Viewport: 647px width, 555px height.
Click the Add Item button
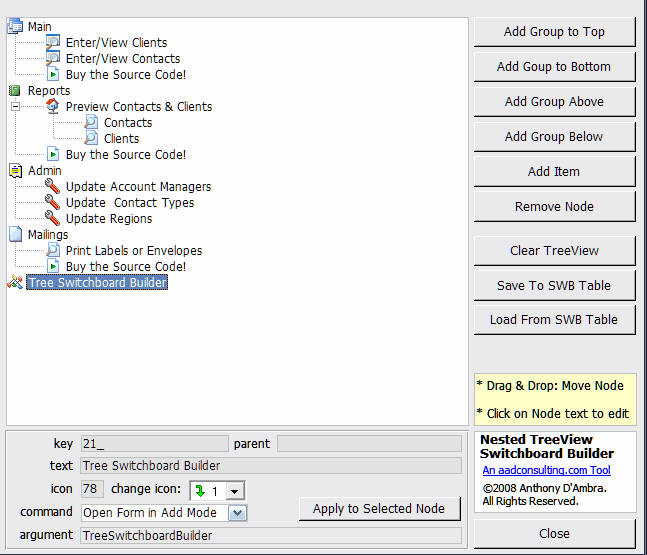pos(555,172)
